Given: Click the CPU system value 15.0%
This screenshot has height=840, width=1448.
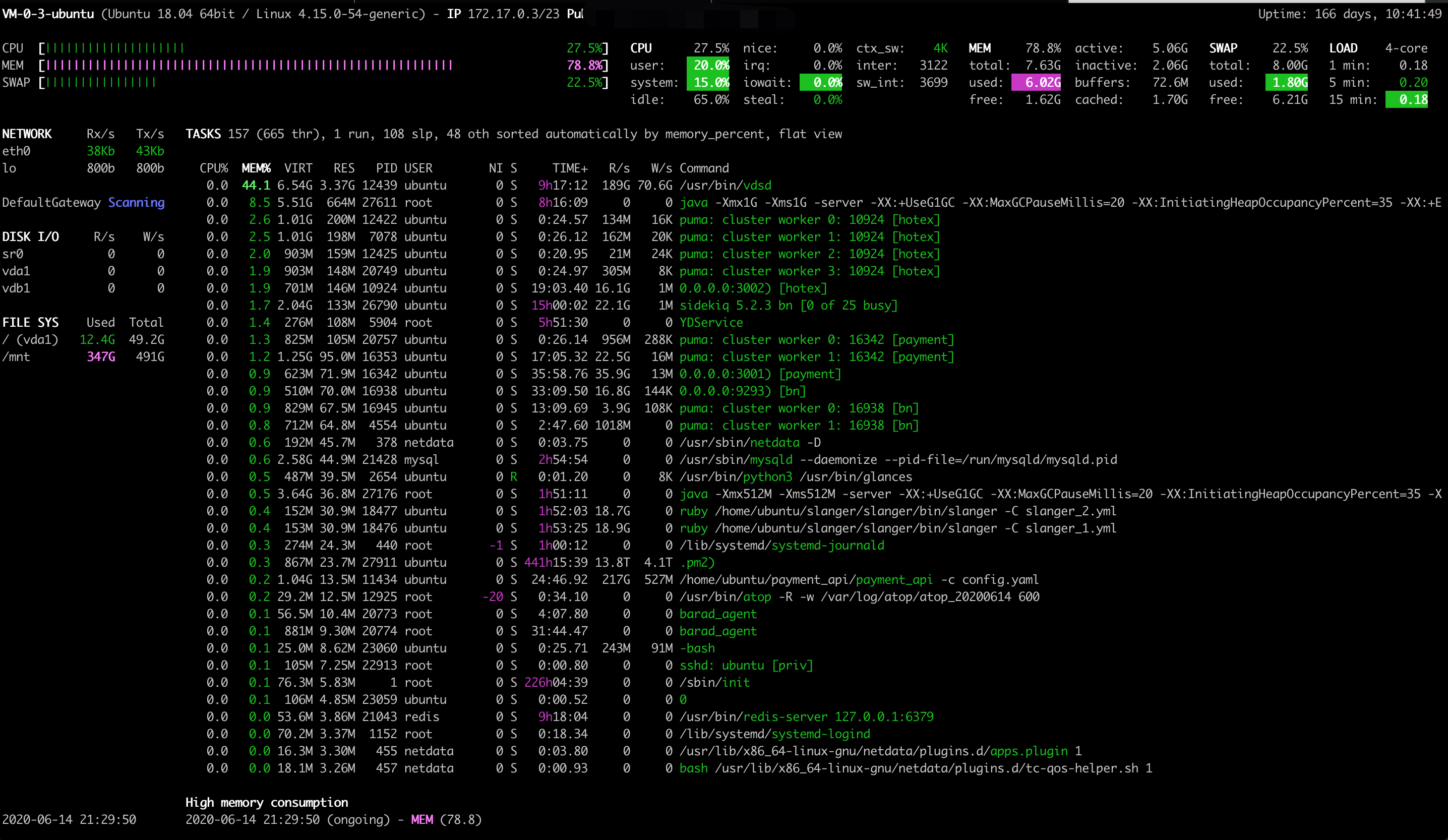Looking at the screenshot, I should coord(708,83).
